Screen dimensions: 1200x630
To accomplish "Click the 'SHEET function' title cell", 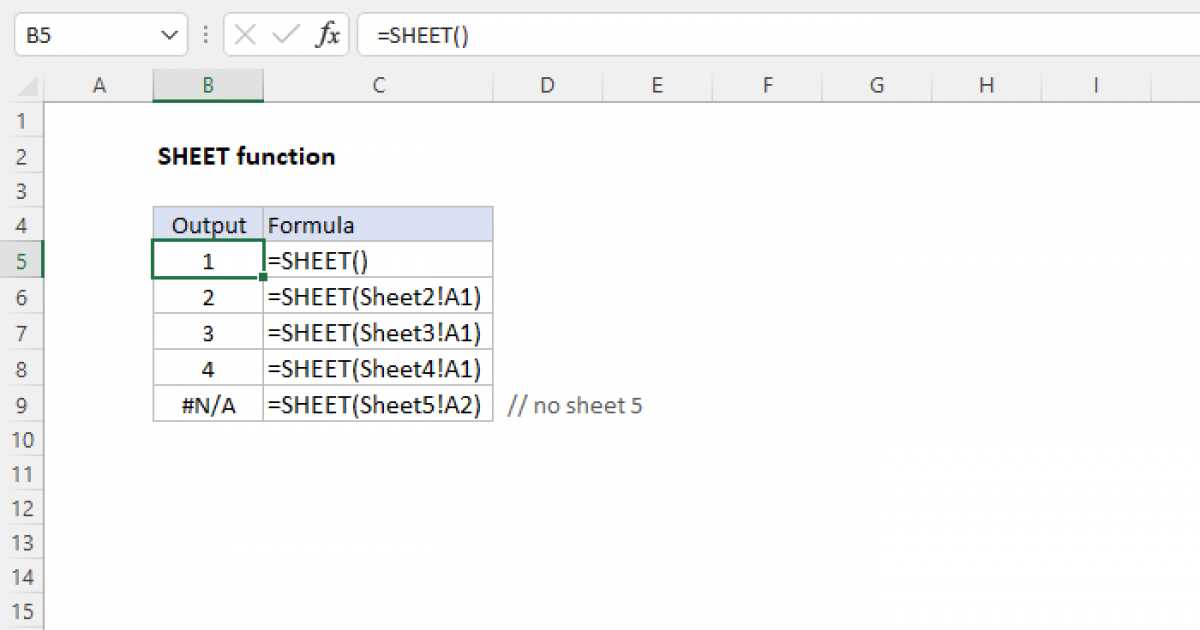I will point(246,156).
